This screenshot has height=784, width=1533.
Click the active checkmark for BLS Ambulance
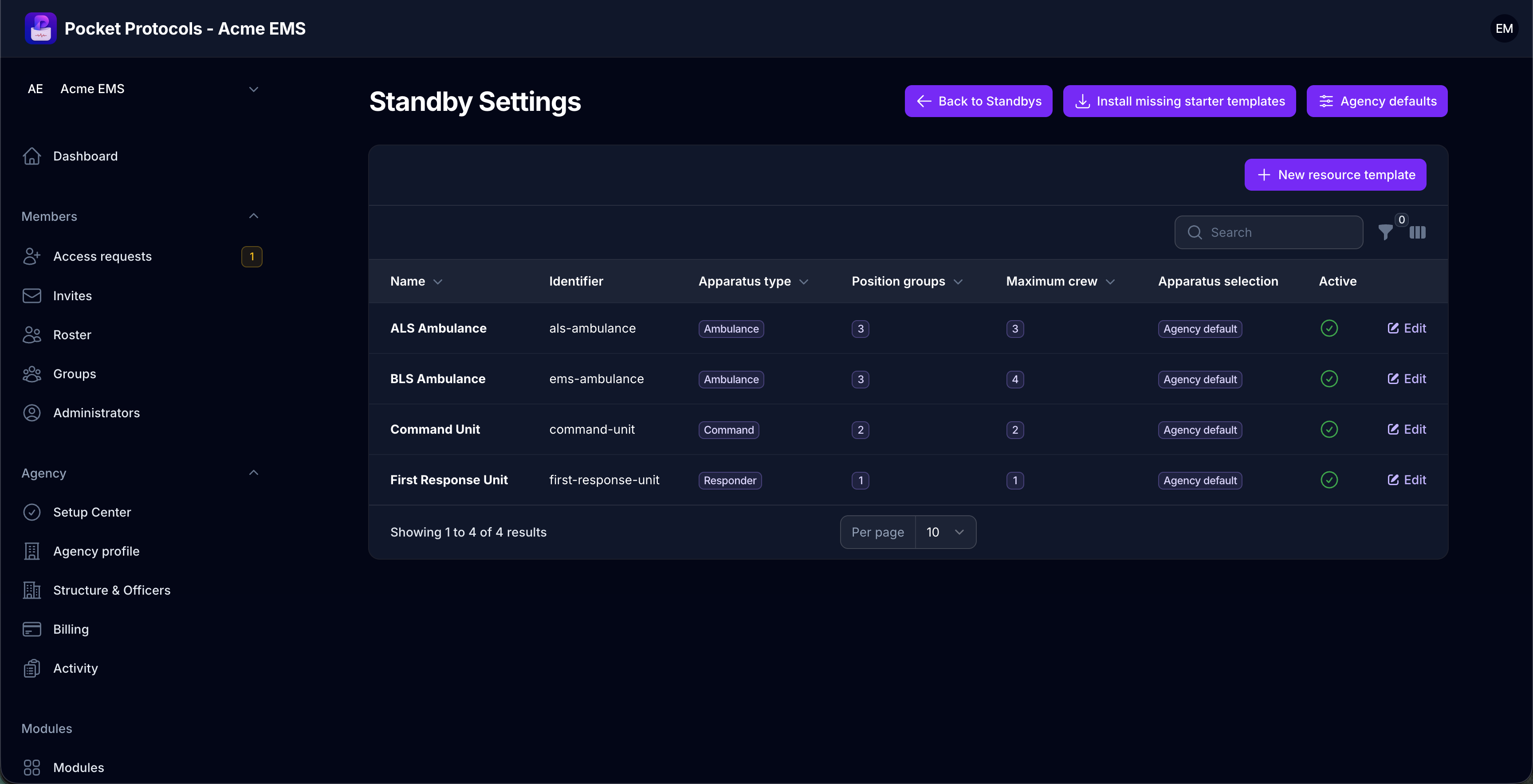pyautogui.click(x=1329, y=379)
